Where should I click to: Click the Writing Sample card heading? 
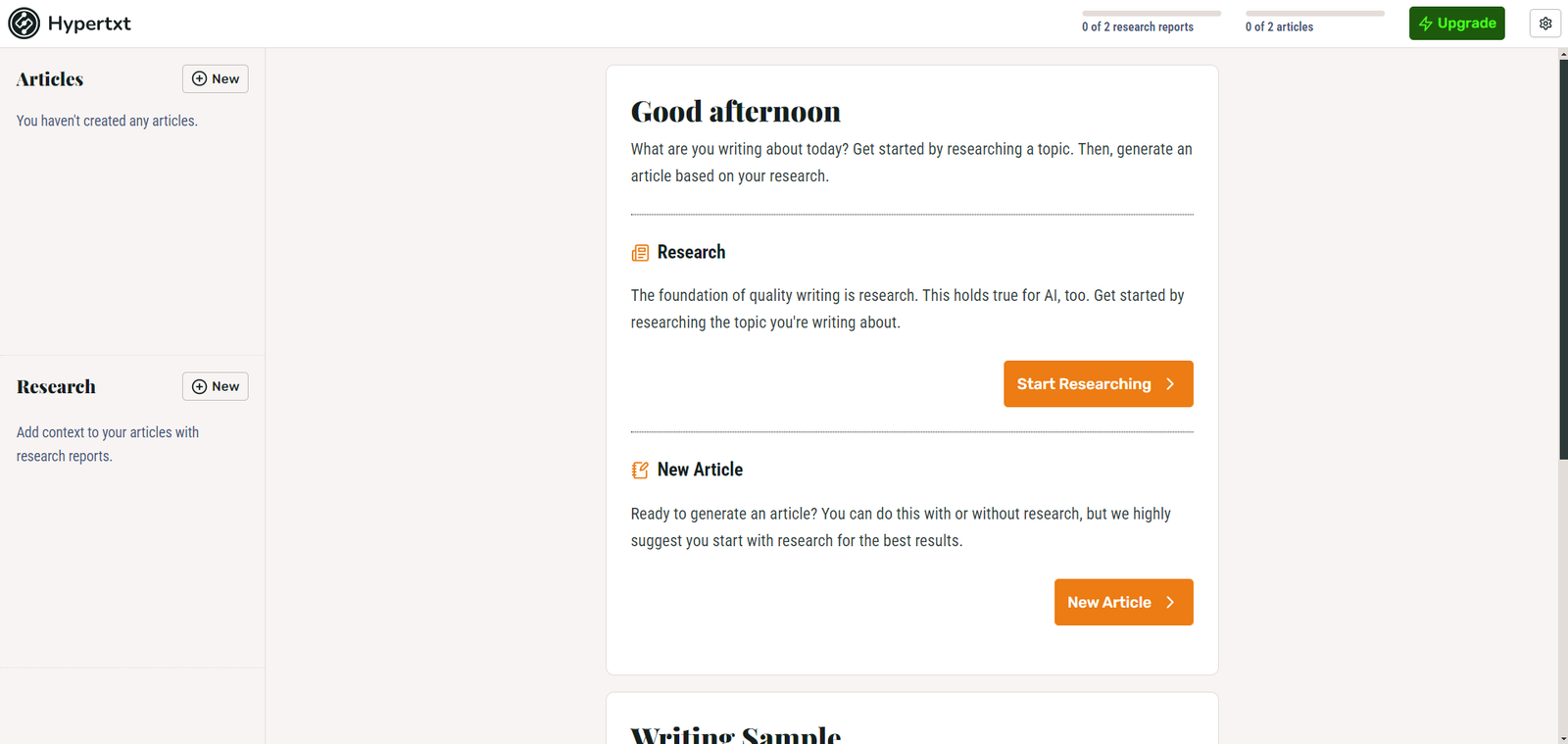[x=736, y=735]
